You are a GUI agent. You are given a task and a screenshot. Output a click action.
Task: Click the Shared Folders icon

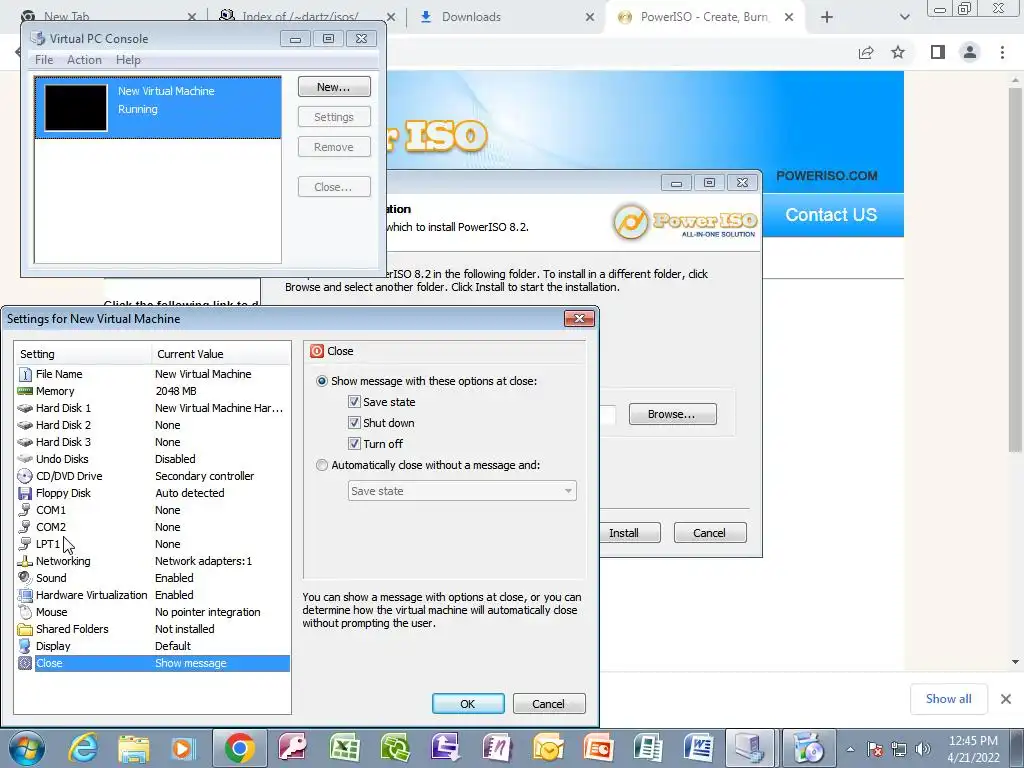coord(25,629)
